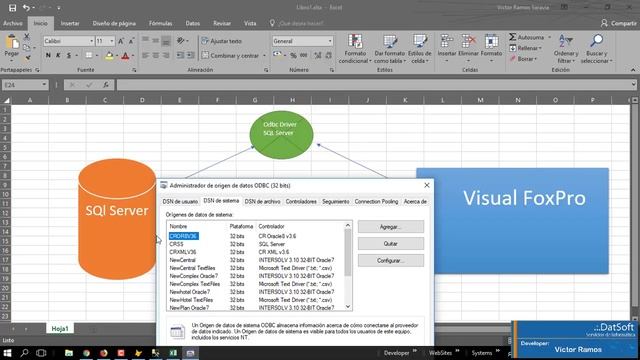Save the workbook with the floppy icon
The image size is (640, 360).
click(12, 7)
